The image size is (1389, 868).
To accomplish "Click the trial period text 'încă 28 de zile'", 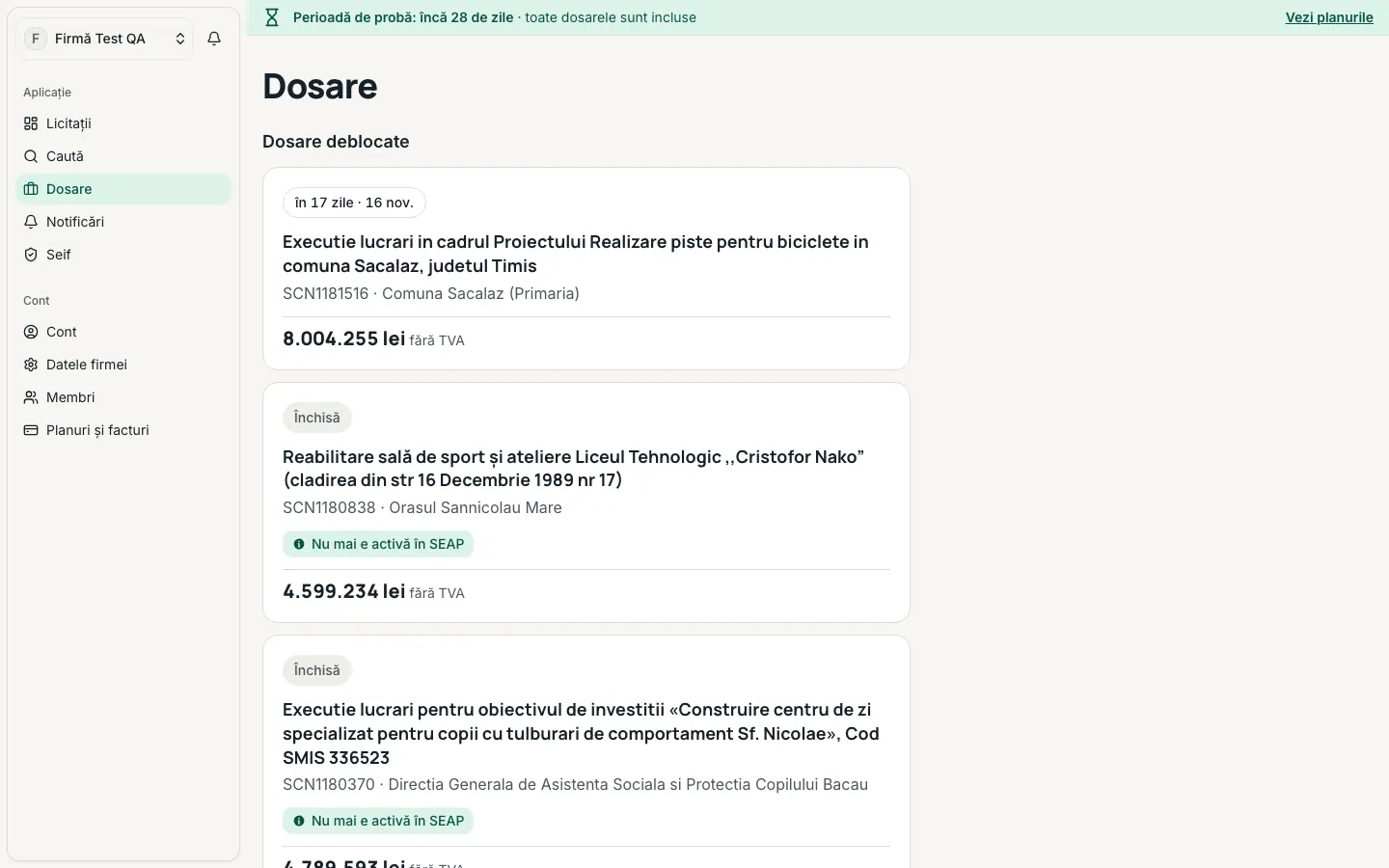I will pyautogui.click(x=467, y=17).
